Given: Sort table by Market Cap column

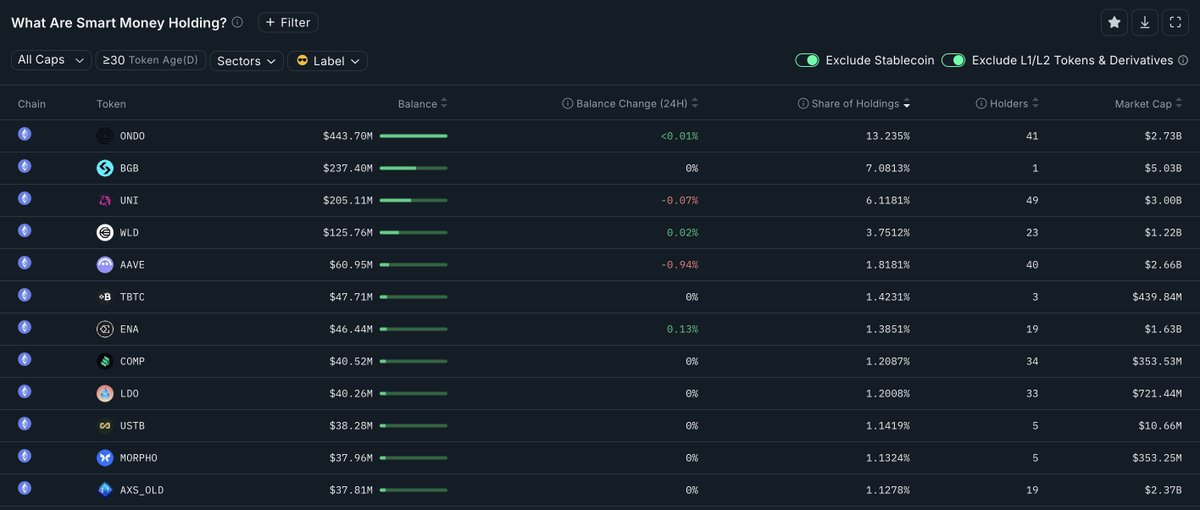Looking at the screenshot, I should point(1150,104).
